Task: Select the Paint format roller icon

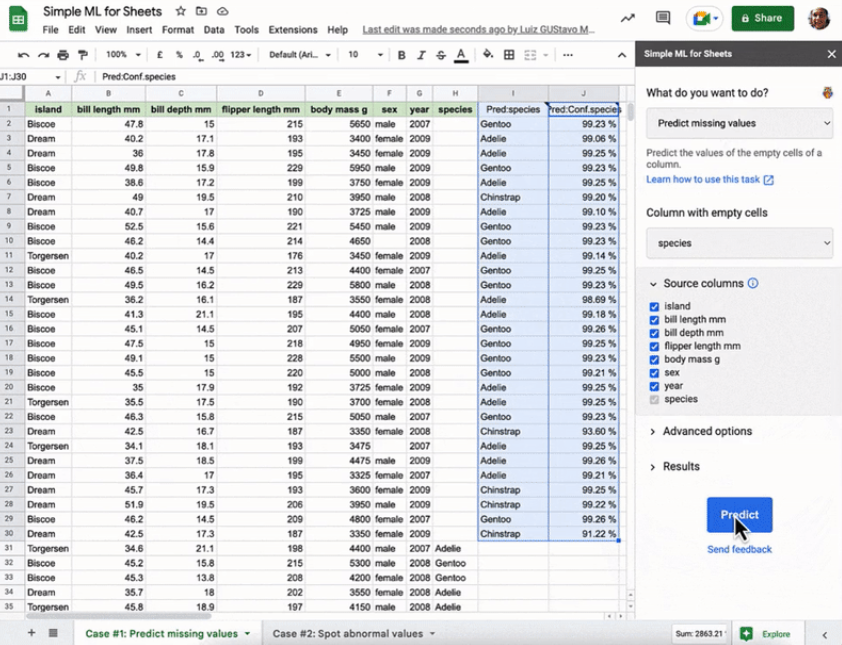Action: pyautogui.click(x=83, y=55)
